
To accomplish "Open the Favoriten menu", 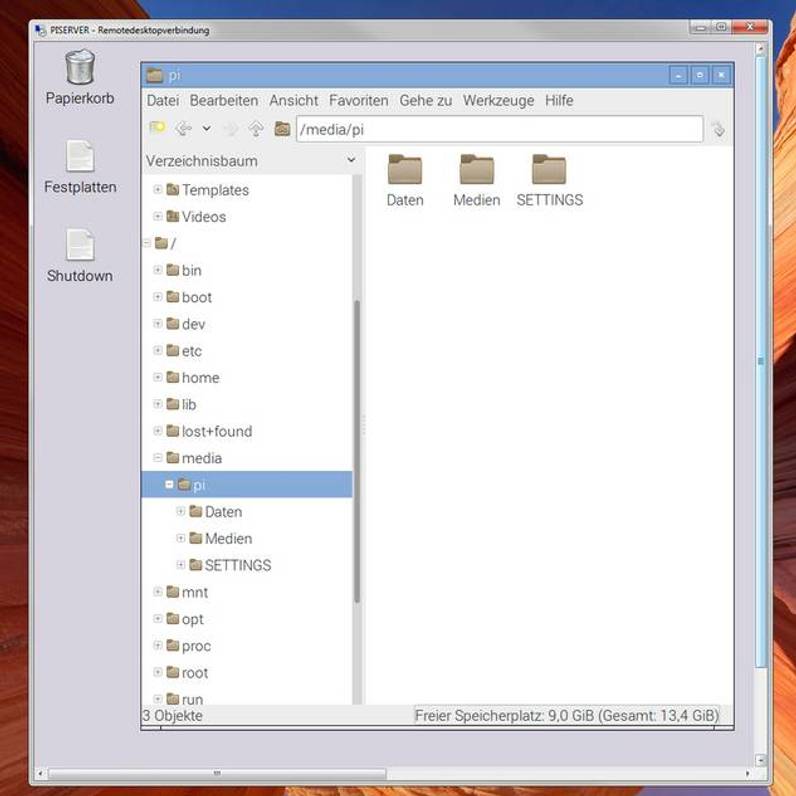I will (358, 101).
